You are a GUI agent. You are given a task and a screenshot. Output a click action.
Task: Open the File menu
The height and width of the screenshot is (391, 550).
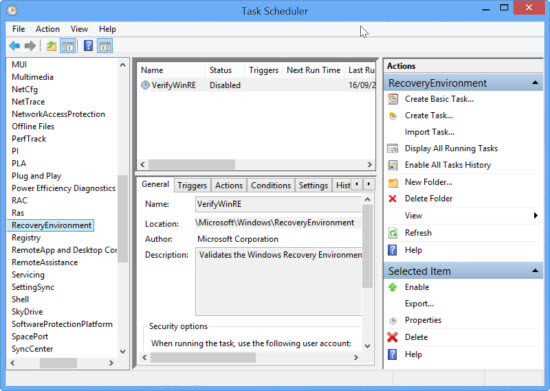pos(19,29)
